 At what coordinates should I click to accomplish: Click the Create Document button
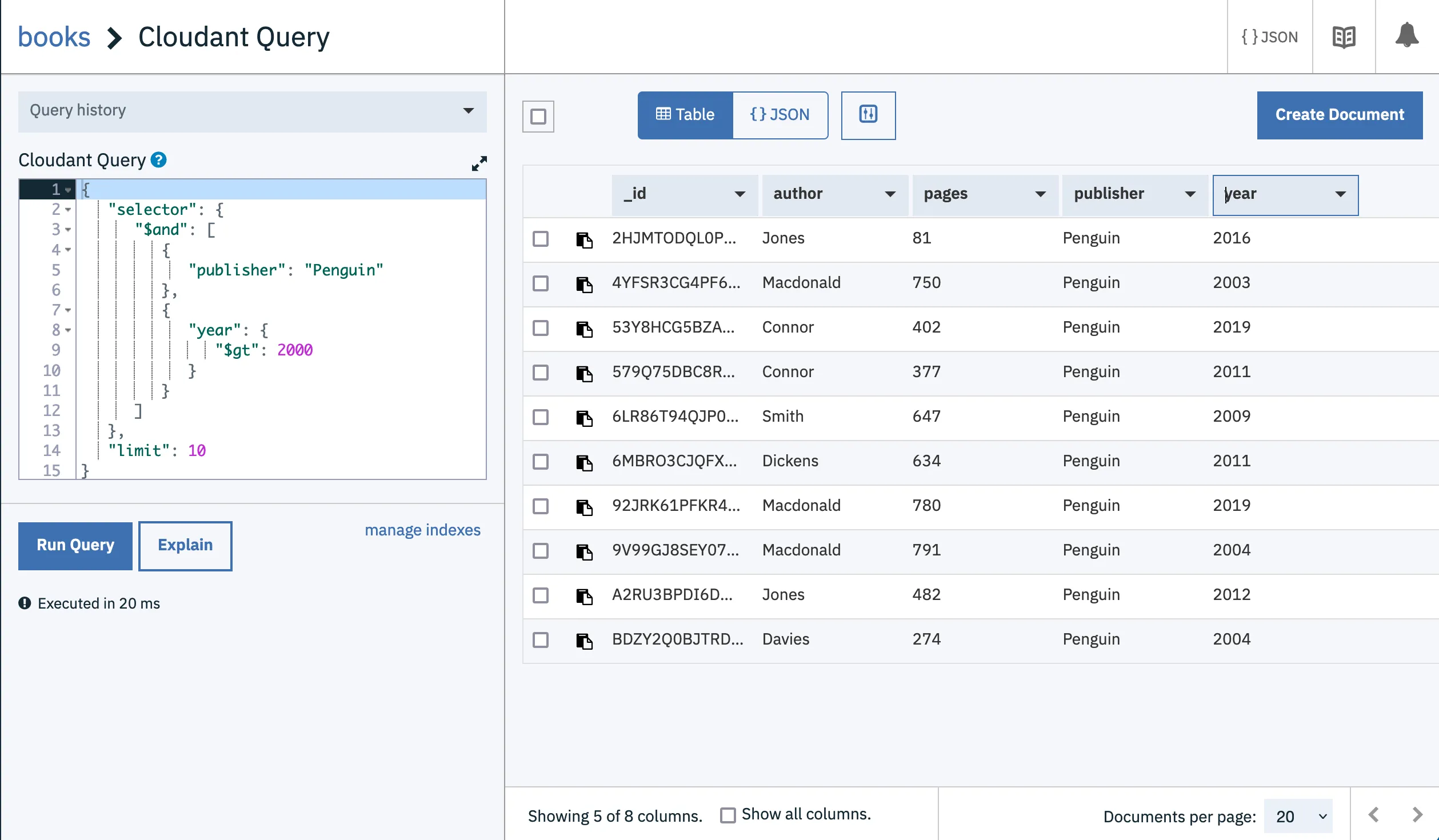coord(1340,115)
